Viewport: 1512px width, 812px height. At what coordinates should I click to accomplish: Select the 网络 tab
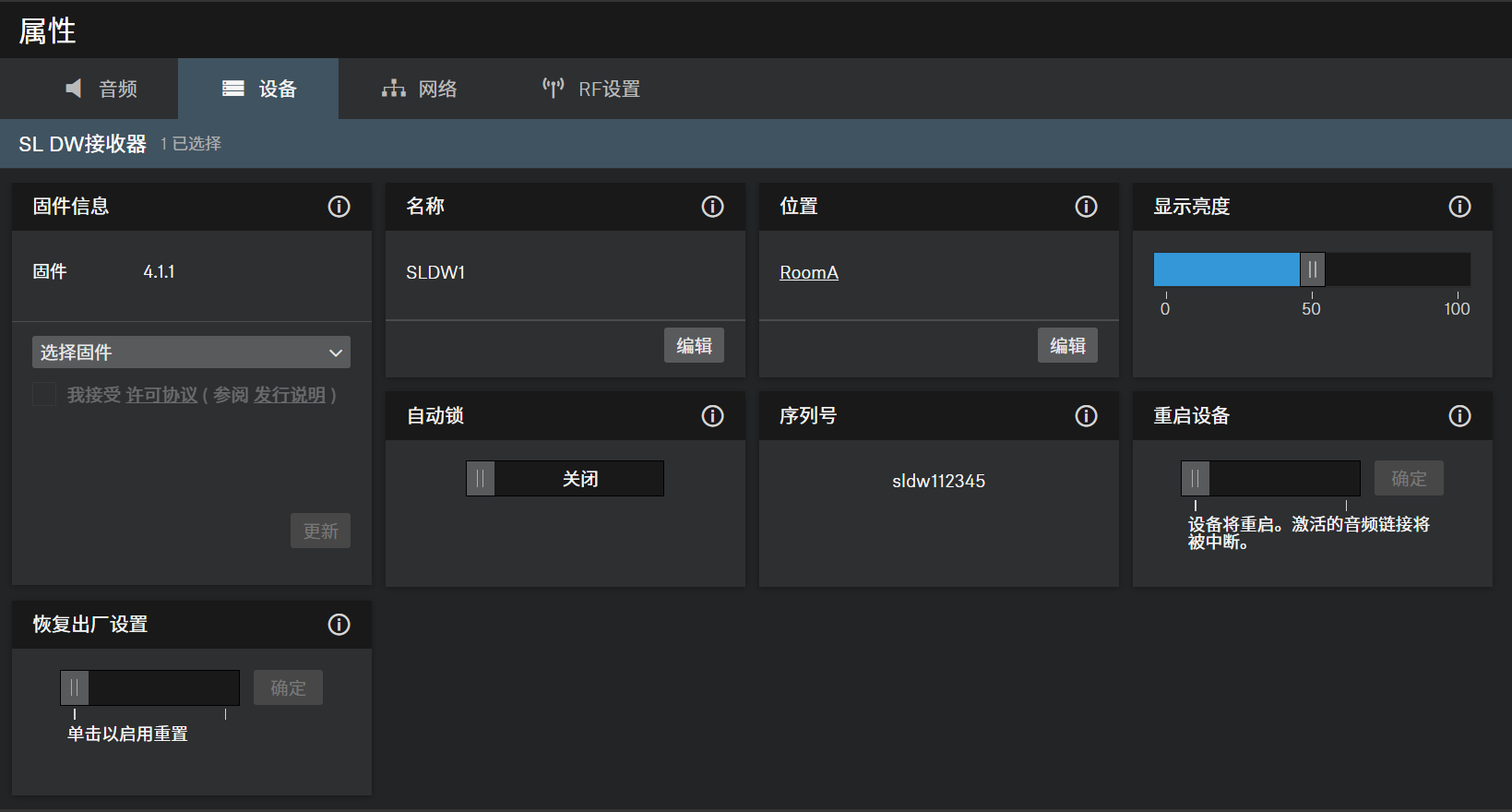(x=420, y=89)
